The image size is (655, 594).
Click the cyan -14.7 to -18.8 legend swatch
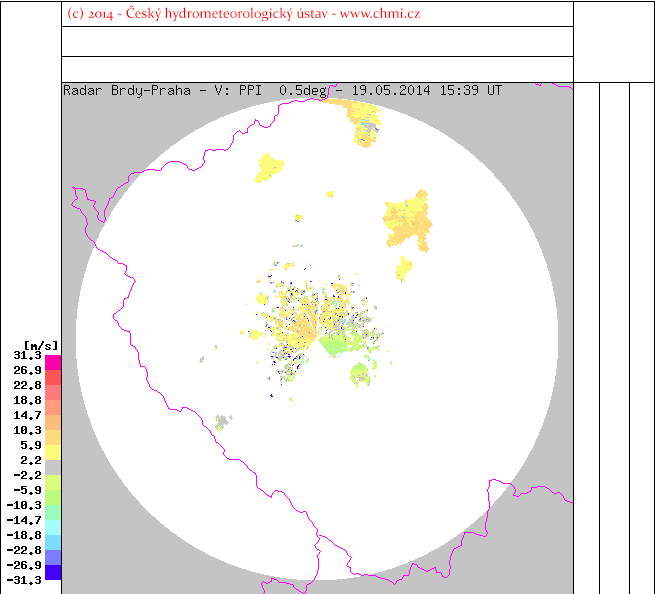53,527
